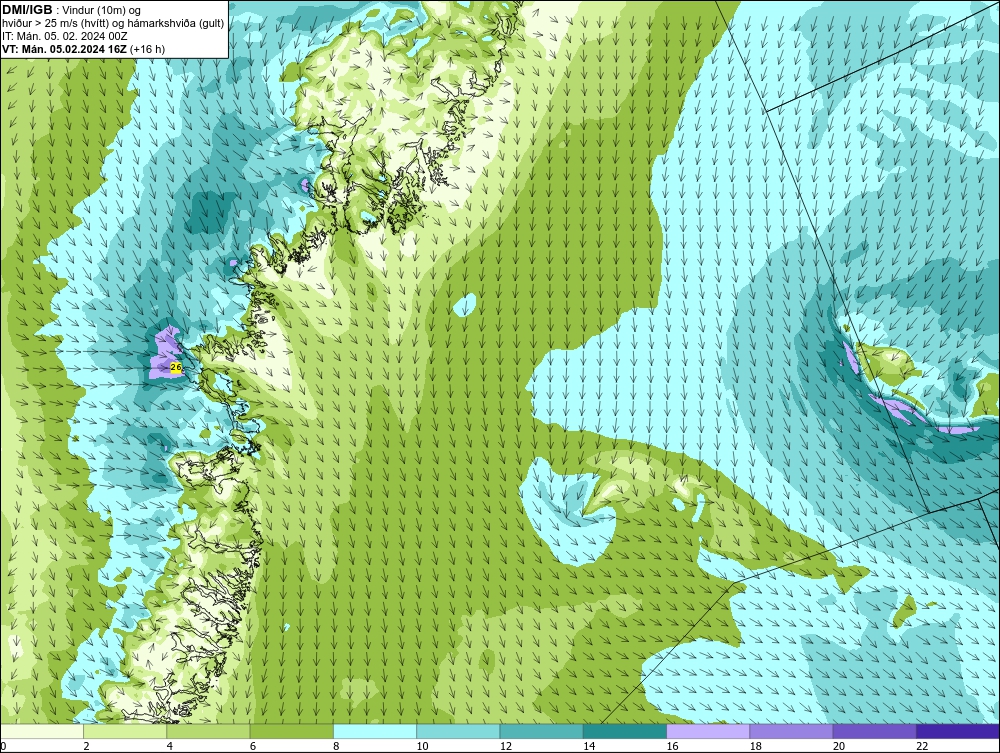Click the legend scale label '8'
This screenshot has height=753, width=1000.
[x=336, y=746]
